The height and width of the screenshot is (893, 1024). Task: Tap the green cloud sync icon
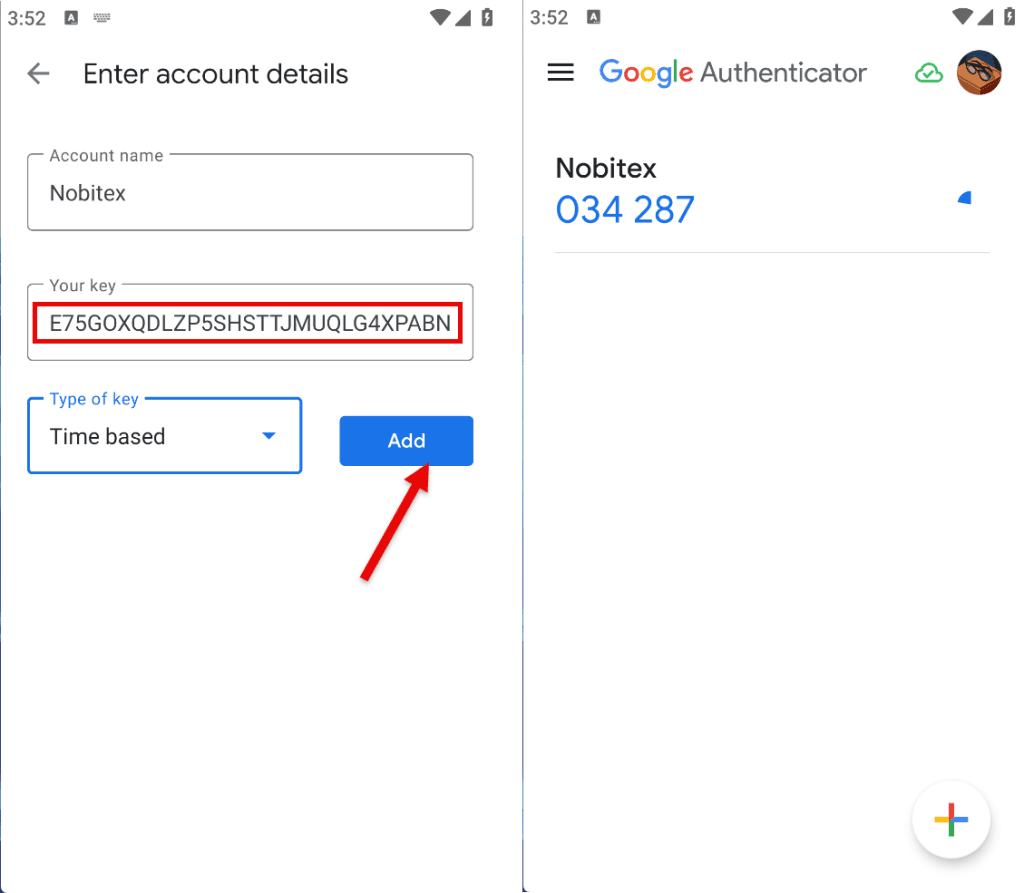click(x=929, y=73)
